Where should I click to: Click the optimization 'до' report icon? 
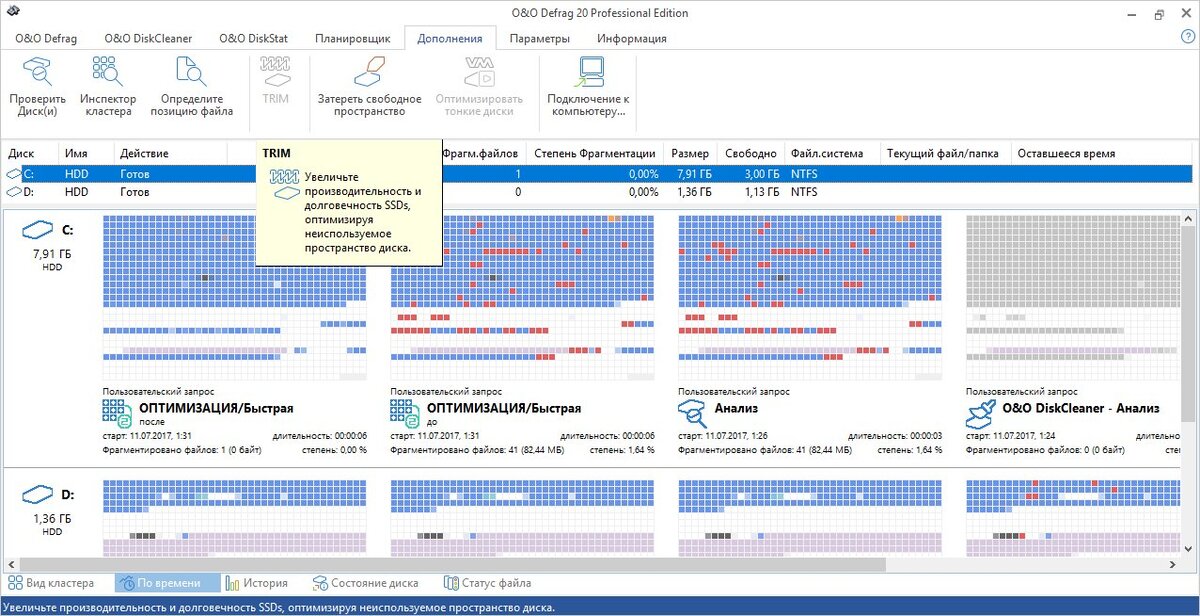pos(405,414)
